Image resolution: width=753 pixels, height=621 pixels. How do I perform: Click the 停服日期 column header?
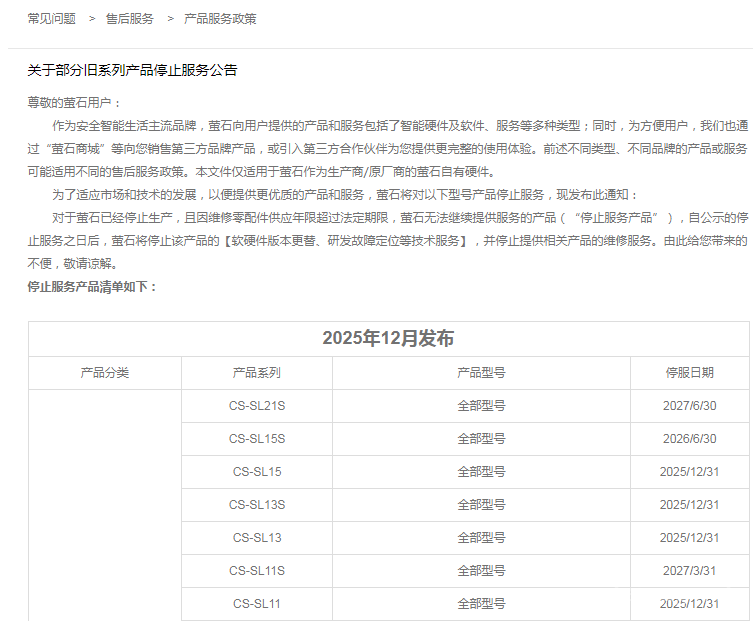click(690, 372)
